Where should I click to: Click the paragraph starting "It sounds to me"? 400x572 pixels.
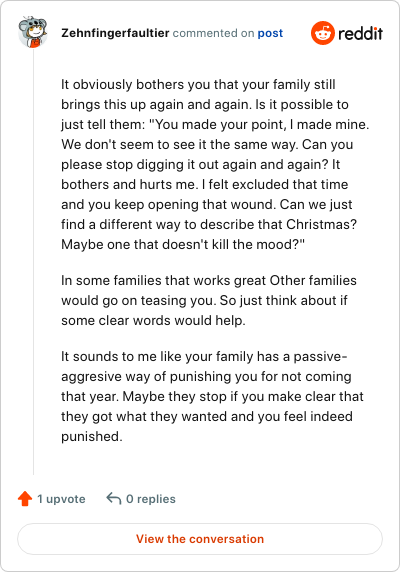pyautogui.click(x=212, y=396)
